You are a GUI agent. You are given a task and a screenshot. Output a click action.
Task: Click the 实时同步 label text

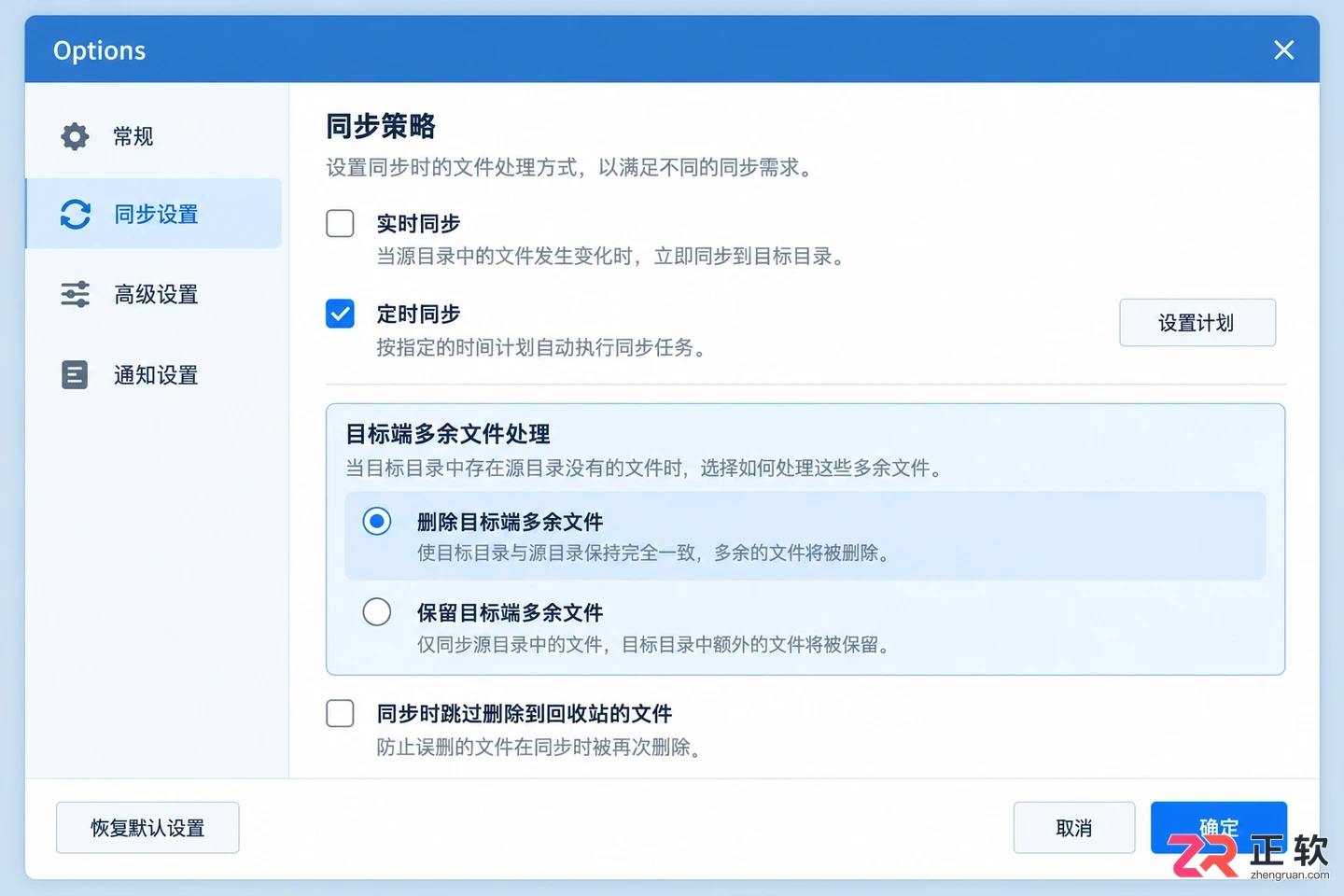tap(418, 224)
